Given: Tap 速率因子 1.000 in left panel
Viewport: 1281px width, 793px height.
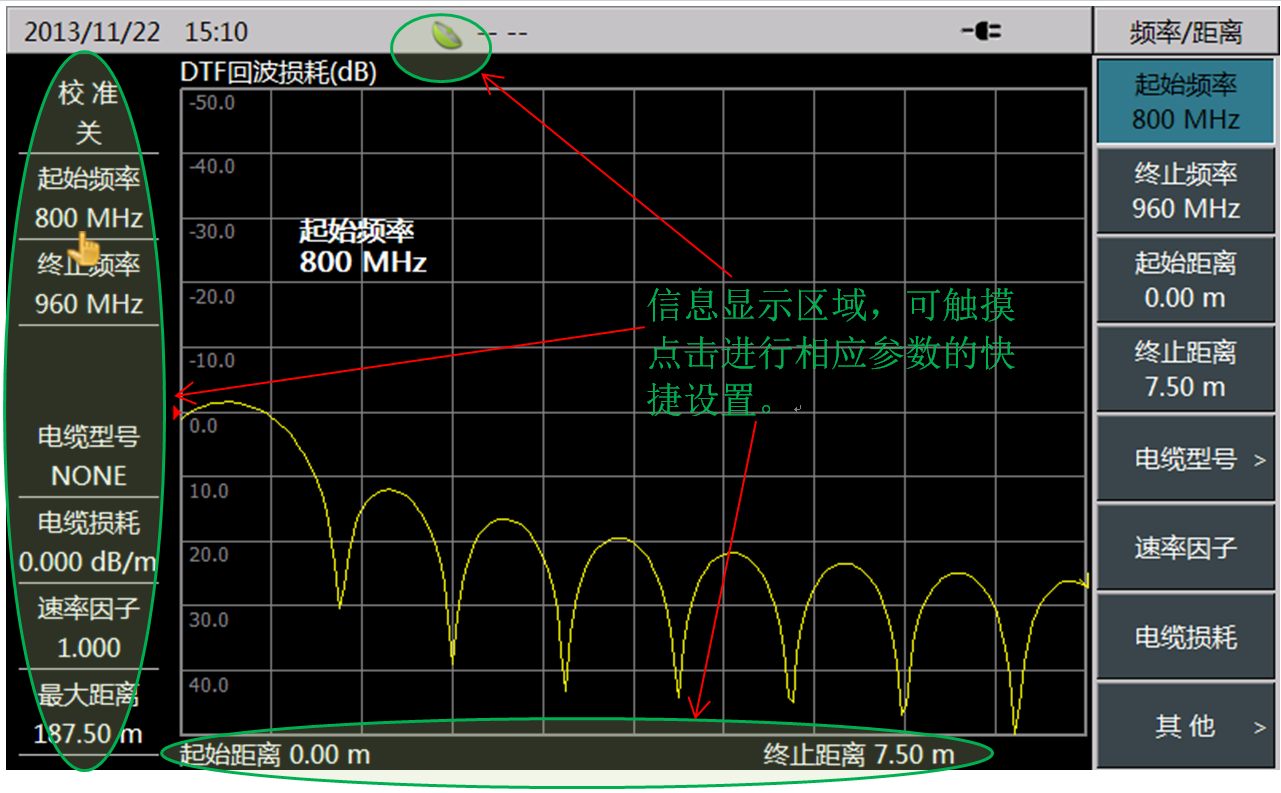Looking at the screenshot, I should [88, 628].
